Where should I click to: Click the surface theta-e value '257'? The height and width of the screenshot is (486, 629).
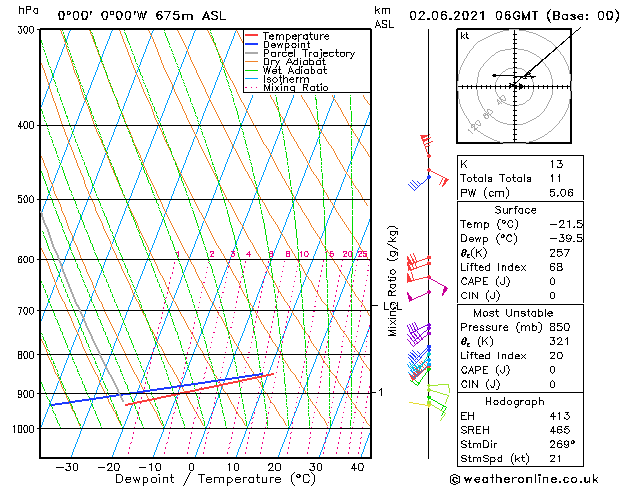pyautogui.click(x=560, y=253)
